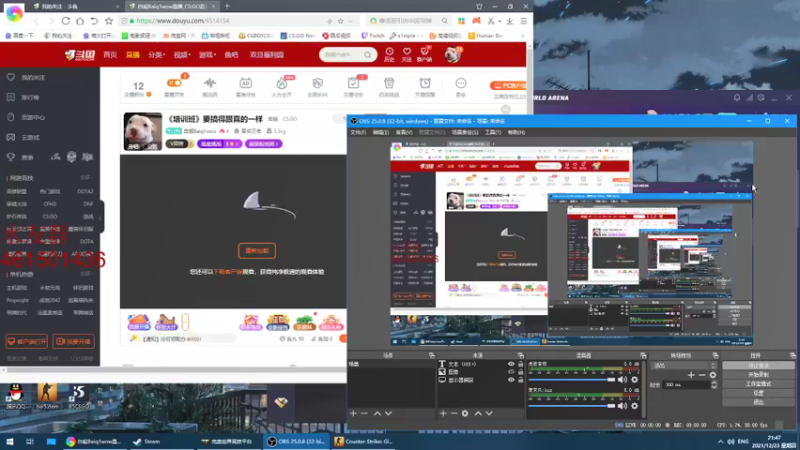Click the reload button in video player
This screenshot has height=450, width=800.
pos(257,251)
